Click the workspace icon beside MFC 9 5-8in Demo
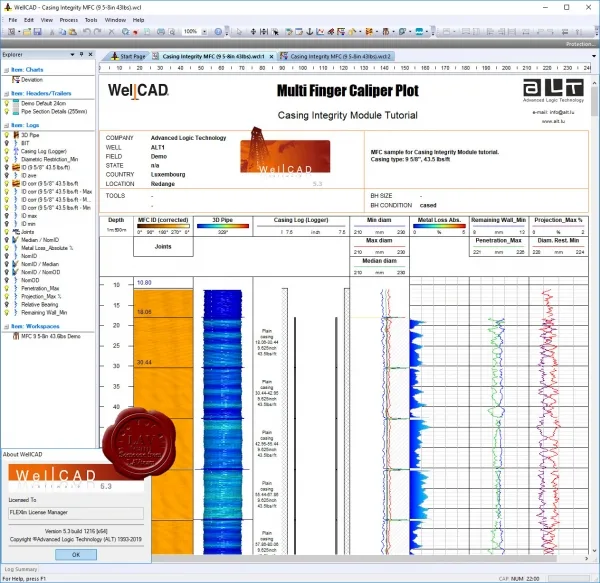The image size is (600, 583). pyautogui.click(x=16, y=336)
